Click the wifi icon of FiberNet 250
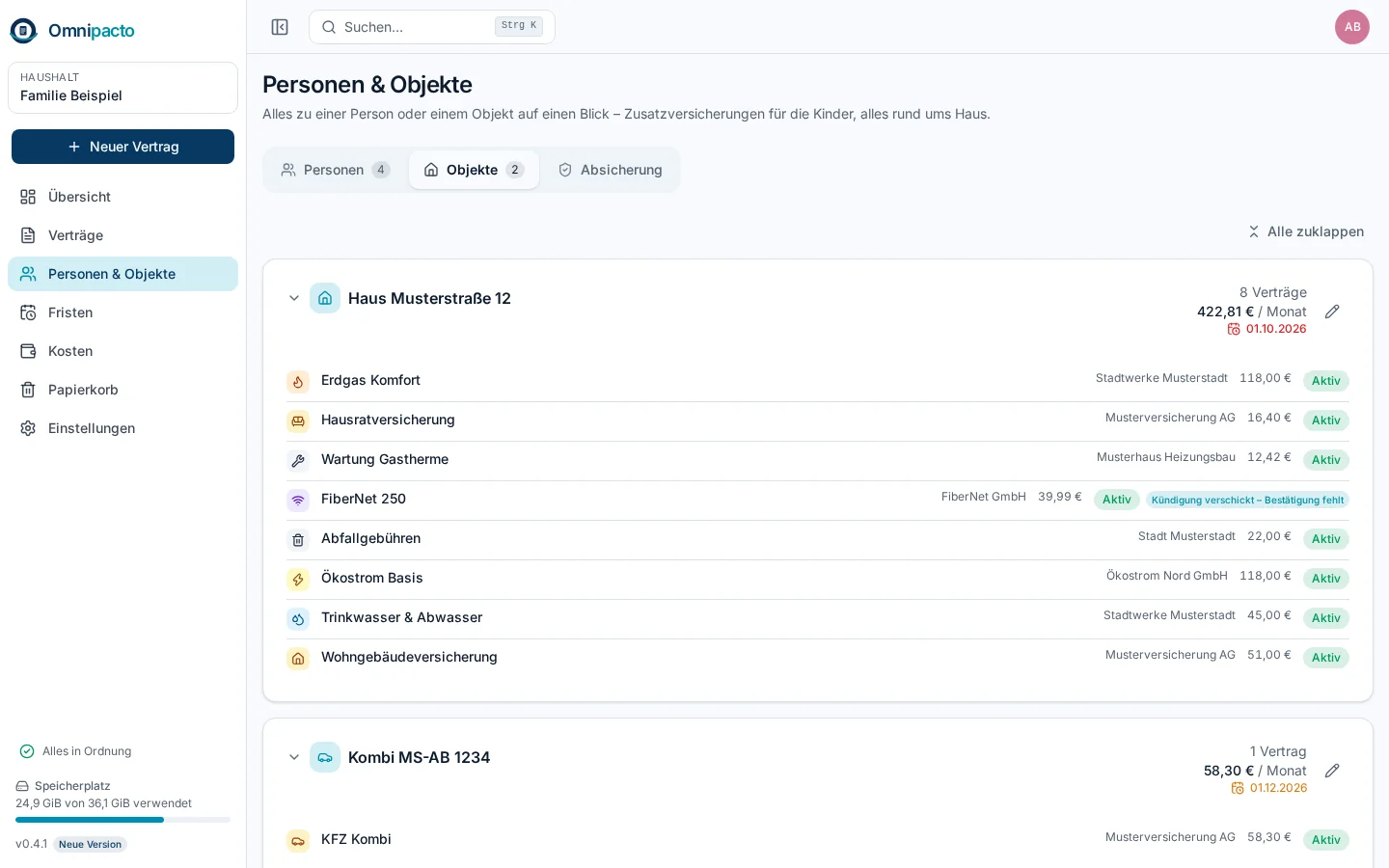1389x868 pixels. [x=298, y=501]
